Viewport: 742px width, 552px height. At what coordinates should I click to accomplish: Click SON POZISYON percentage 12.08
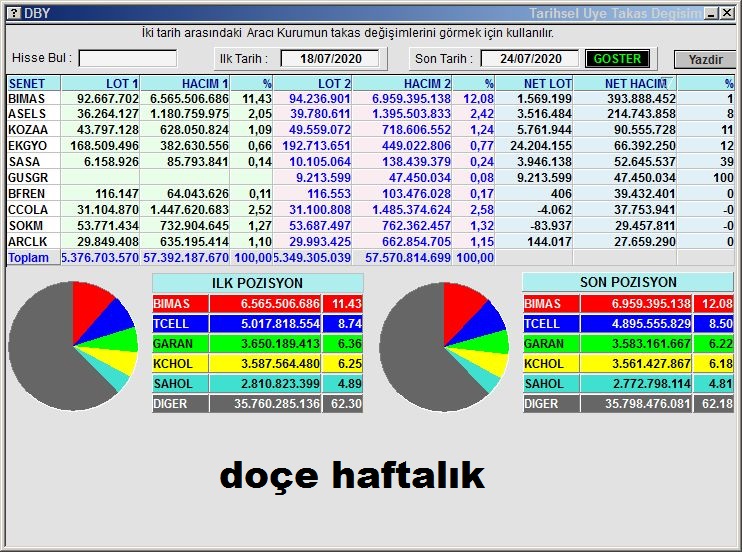coord(717,303)
